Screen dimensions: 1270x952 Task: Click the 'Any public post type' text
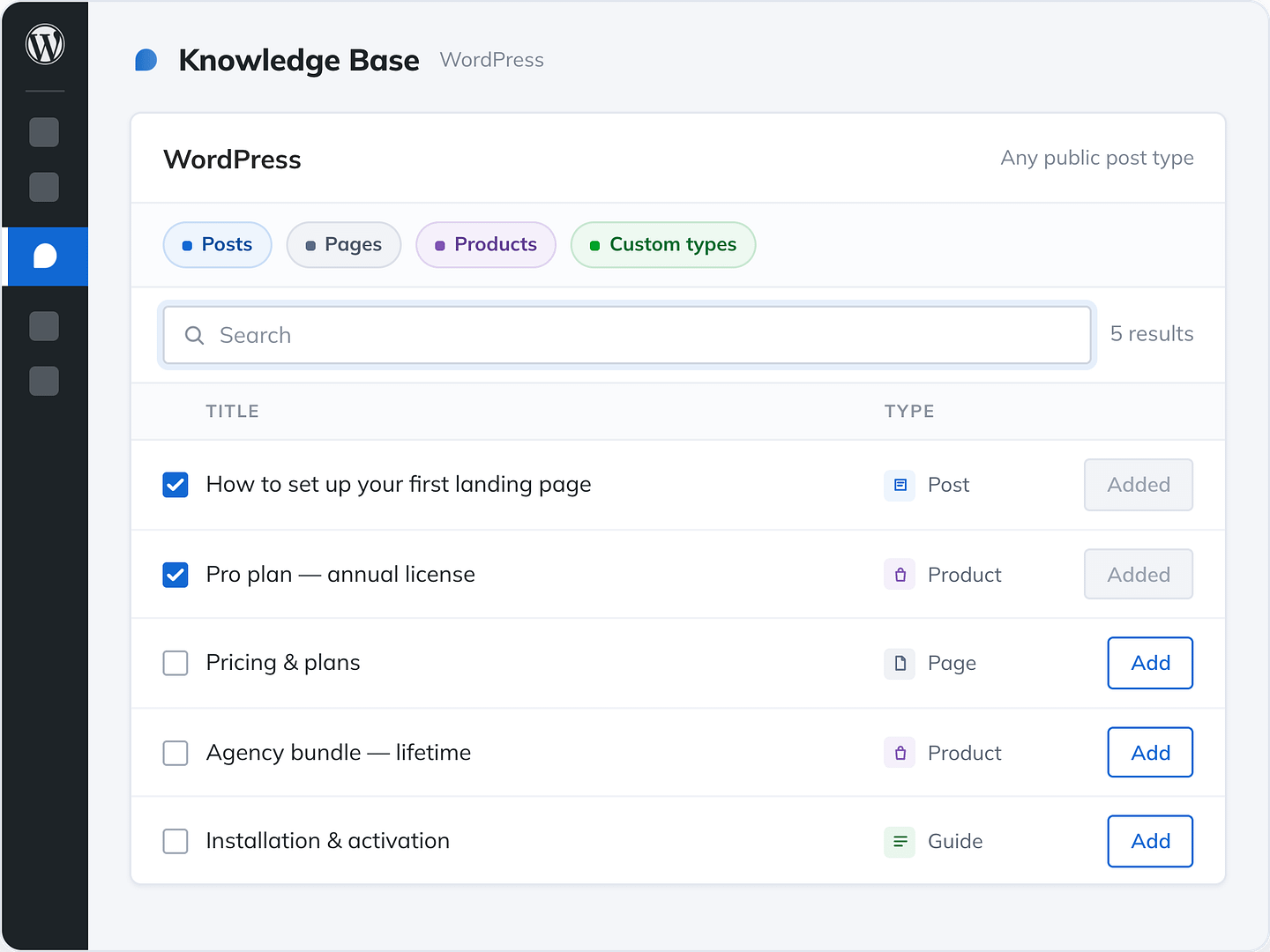pyautogui.click(x=1097, y=159)
